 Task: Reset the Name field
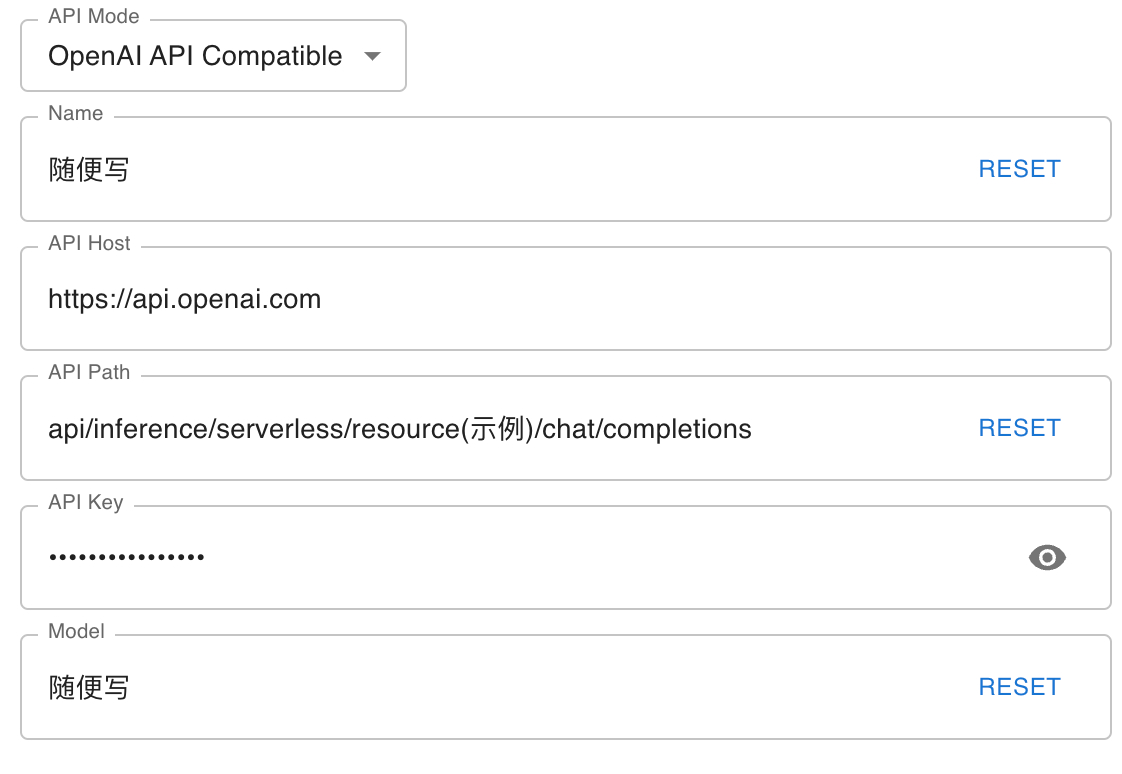pyautogui.click(x=1019, y=169)
